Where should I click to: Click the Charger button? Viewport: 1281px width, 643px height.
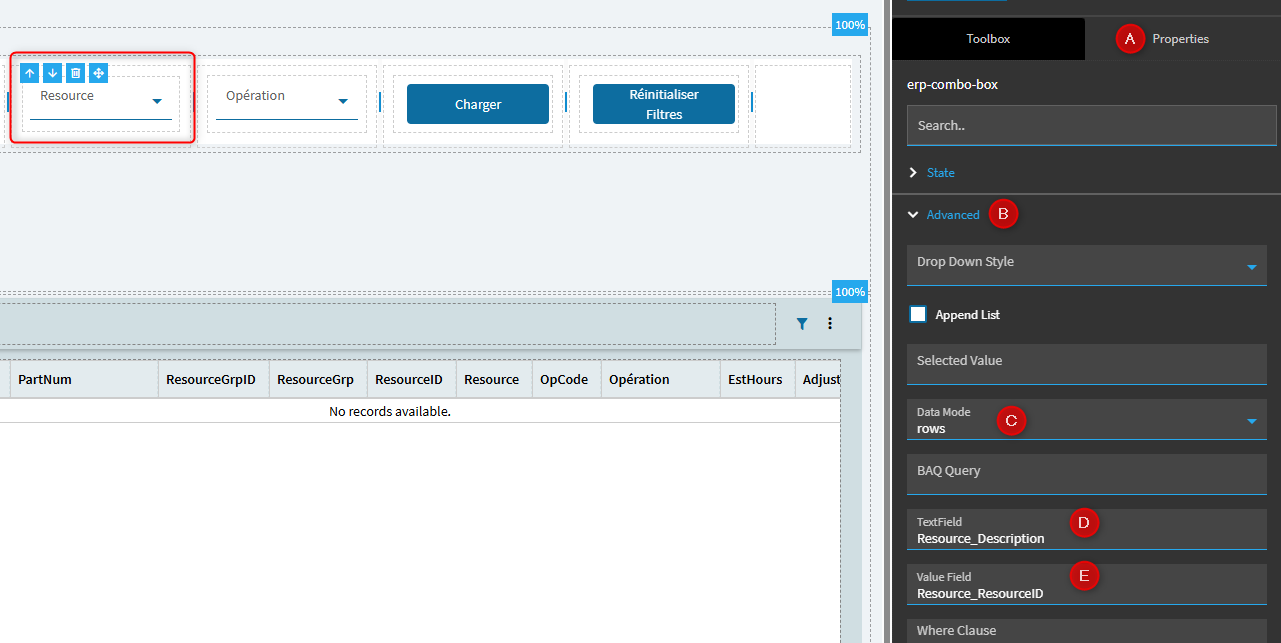point(478,104)
